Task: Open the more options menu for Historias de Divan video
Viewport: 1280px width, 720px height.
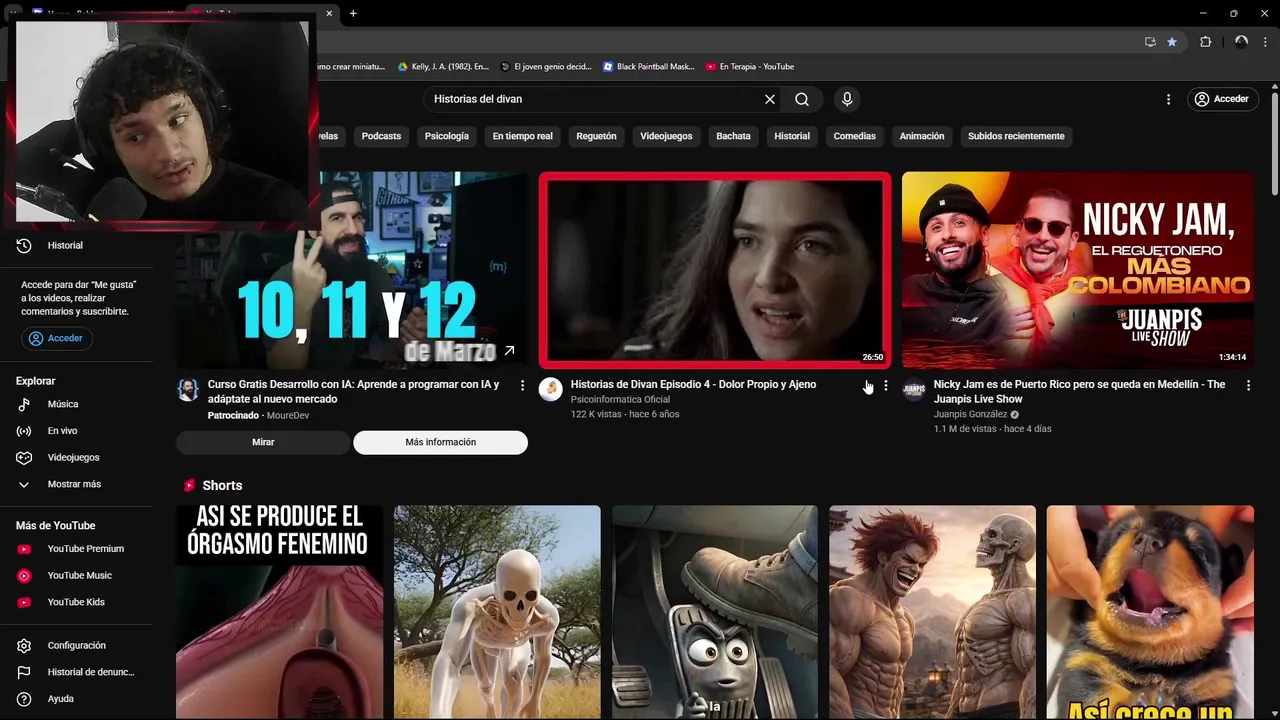Action: [x=885, y=385]
